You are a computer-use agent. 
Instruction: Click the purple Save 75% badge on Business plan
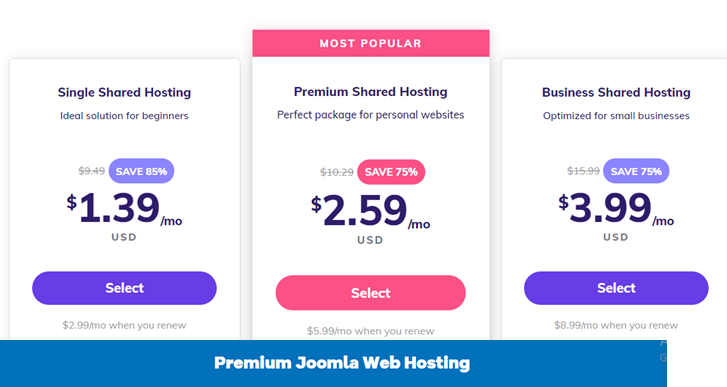(636, 171)
